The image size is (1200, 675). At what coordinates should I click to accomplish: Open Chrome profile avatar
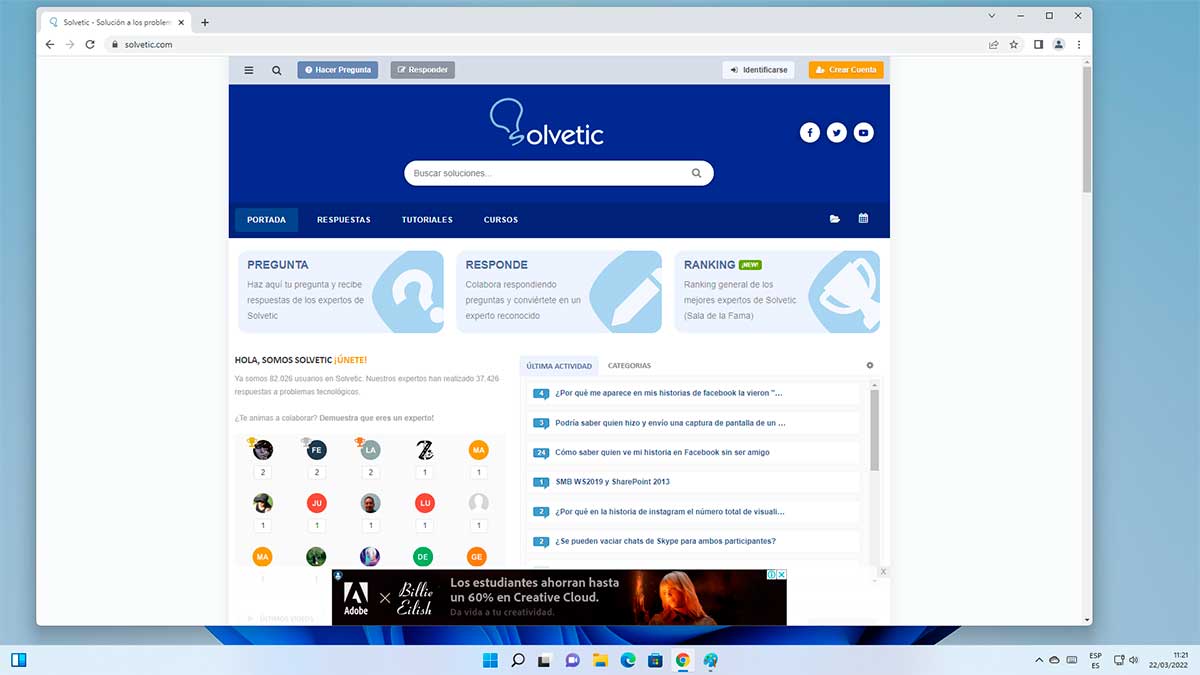[x=1059, y=44]
